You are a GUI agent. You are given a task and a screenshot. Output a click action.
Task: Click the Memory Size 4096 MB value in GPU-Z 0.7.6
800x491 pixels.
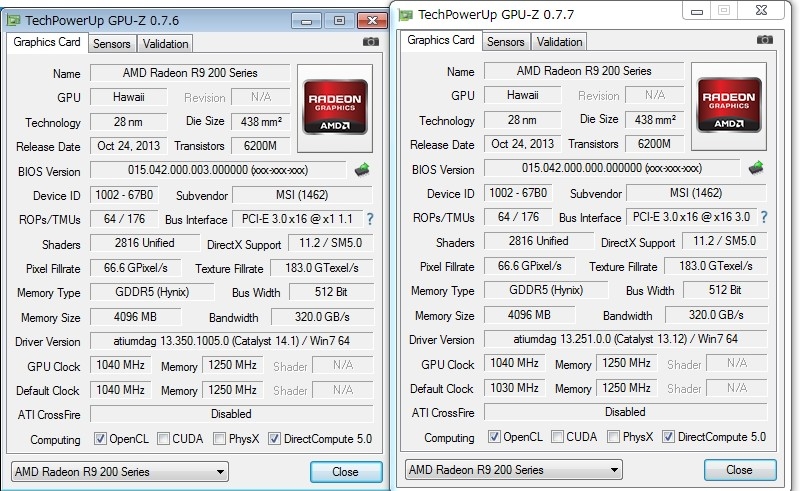(135, 317)
